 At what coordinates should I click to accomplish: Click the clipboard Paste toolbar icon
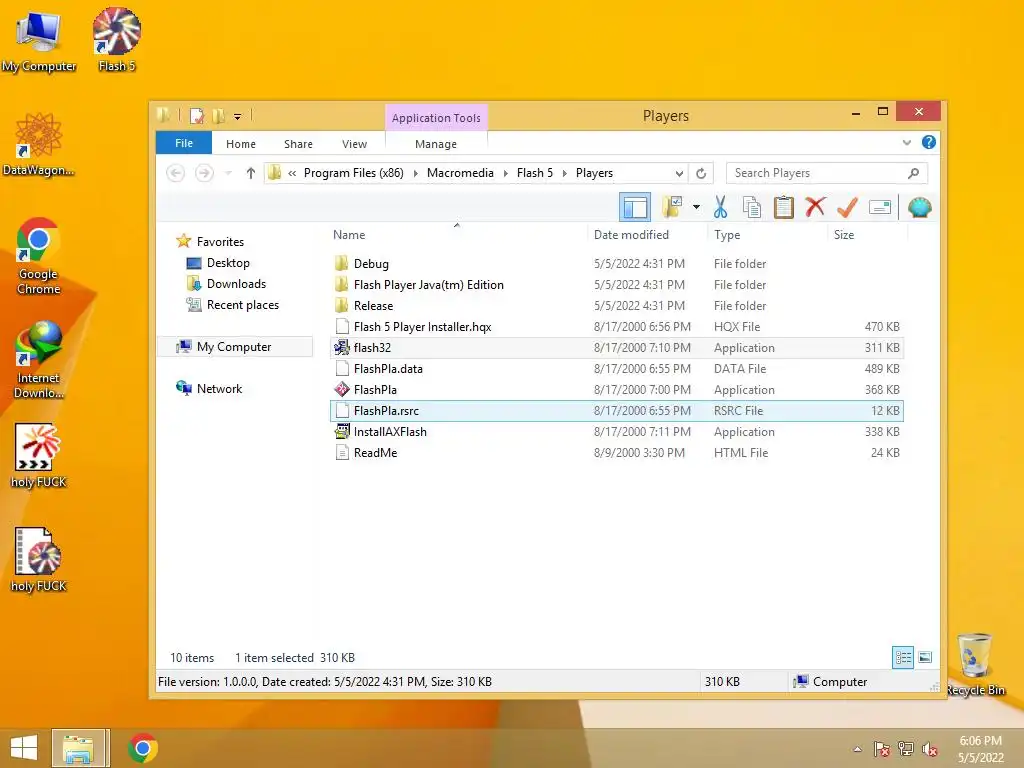click(x=784, y=208)
